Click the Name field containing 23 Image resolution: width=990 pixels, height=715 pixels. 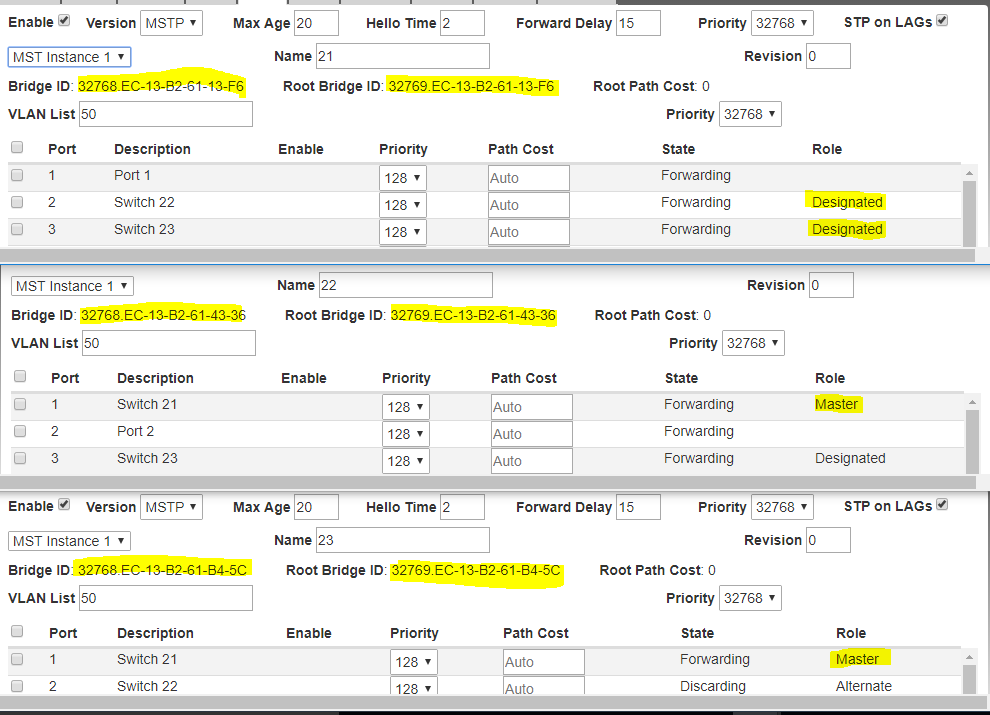402,540
